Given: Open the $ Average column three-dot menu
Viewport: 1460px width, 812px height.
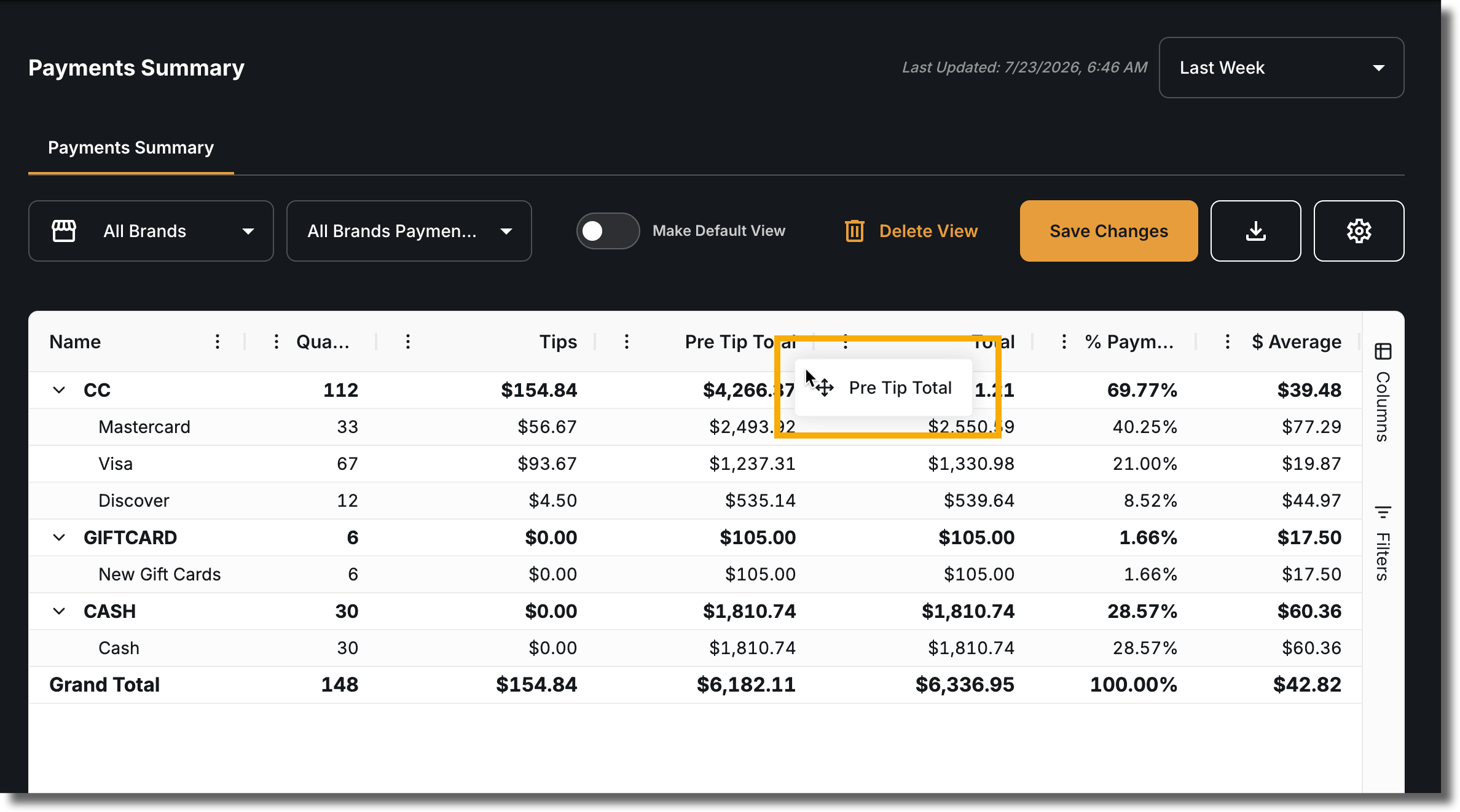Looking at the screenshot, I should coord(1228,342).
